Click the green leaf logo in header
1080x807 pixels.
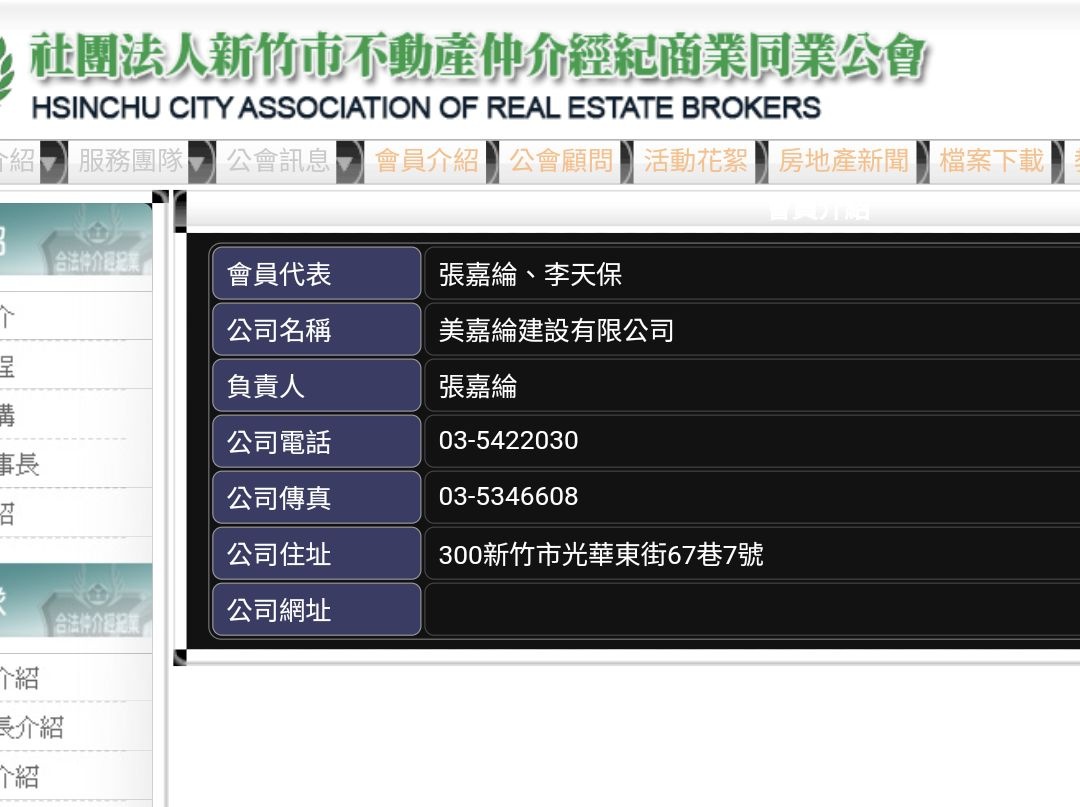click(x=7, y=75)
